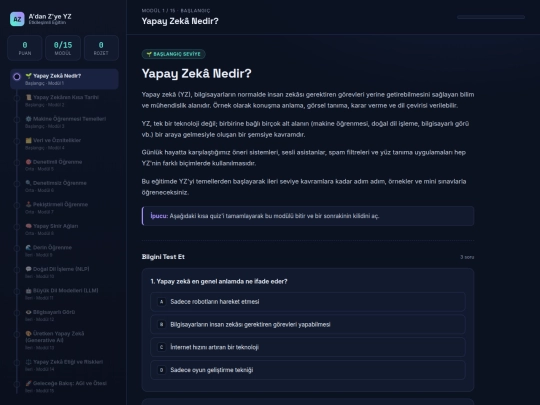Select Yapay Zekânın Kısa Tarihi module
Image resolution: width=540 pixels, height=405 pixels.
coord(64,101)
